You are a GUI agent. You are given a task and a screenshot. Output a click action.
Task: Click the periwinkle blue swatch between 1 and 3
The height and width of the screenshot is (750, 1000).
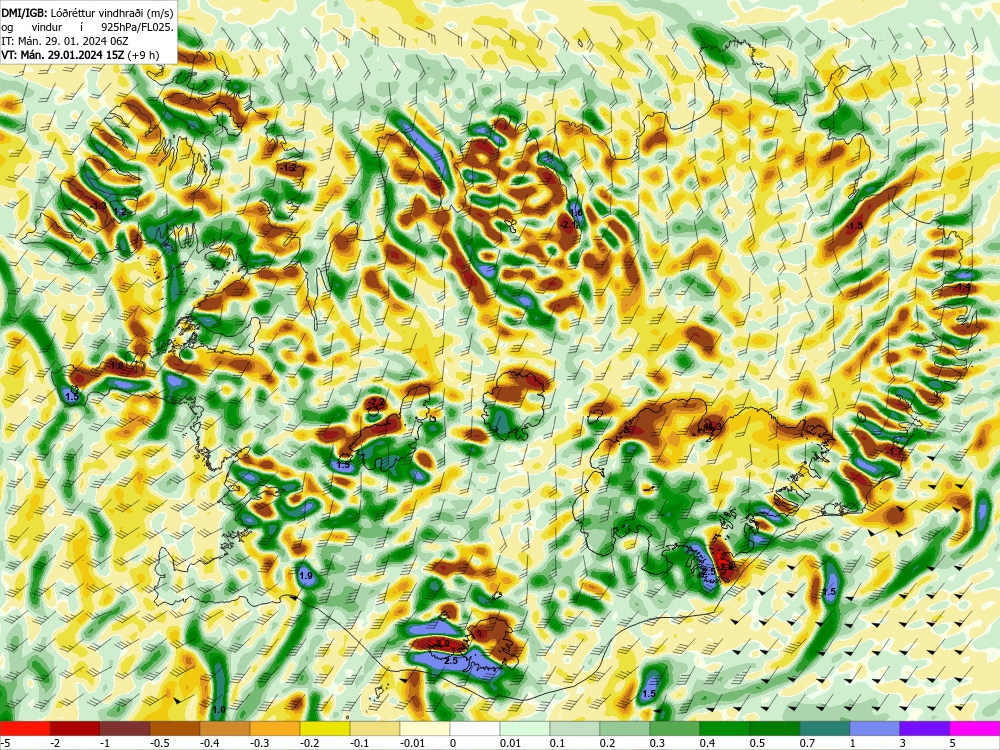[875, 728]
